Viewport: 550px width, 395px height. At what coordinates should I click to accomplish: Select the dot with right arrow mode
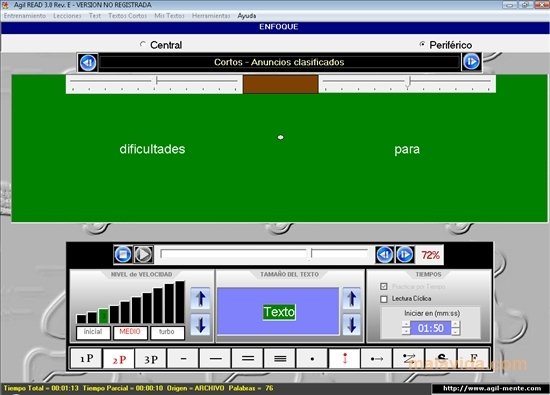[x=377, y=358]
